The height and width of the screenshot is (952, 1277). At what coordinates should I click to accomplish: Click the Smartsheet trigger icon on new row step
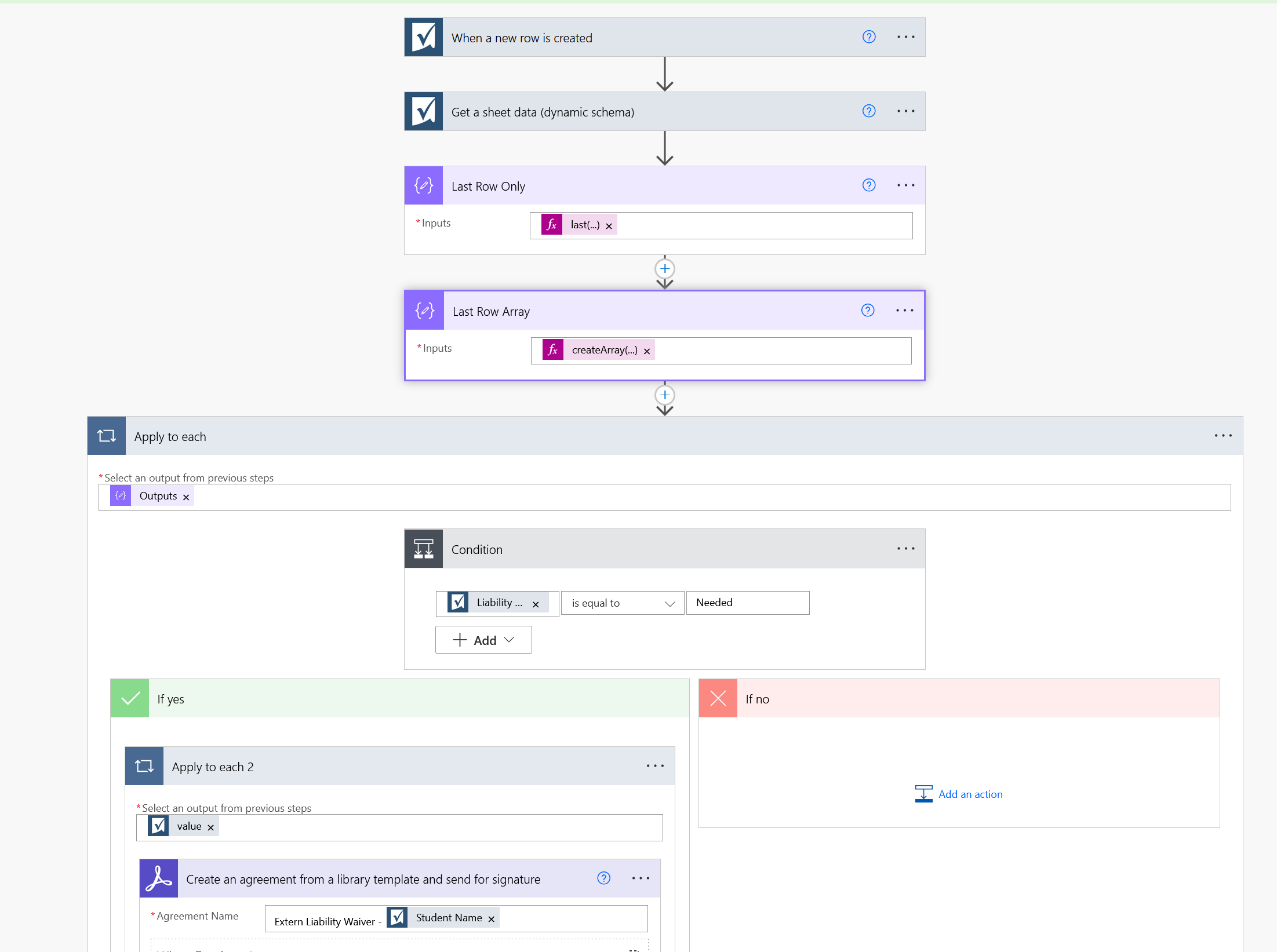pyautogui.click(x=424, y=38)
